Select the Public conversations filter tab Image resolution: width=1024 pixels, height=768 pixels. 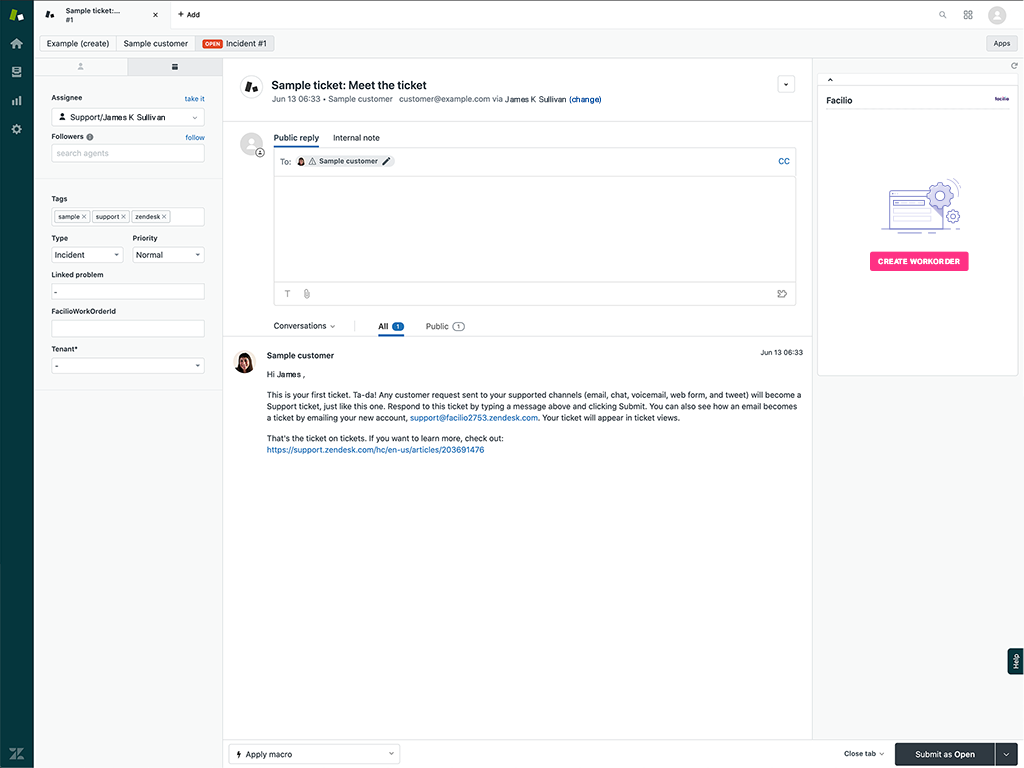444,327
